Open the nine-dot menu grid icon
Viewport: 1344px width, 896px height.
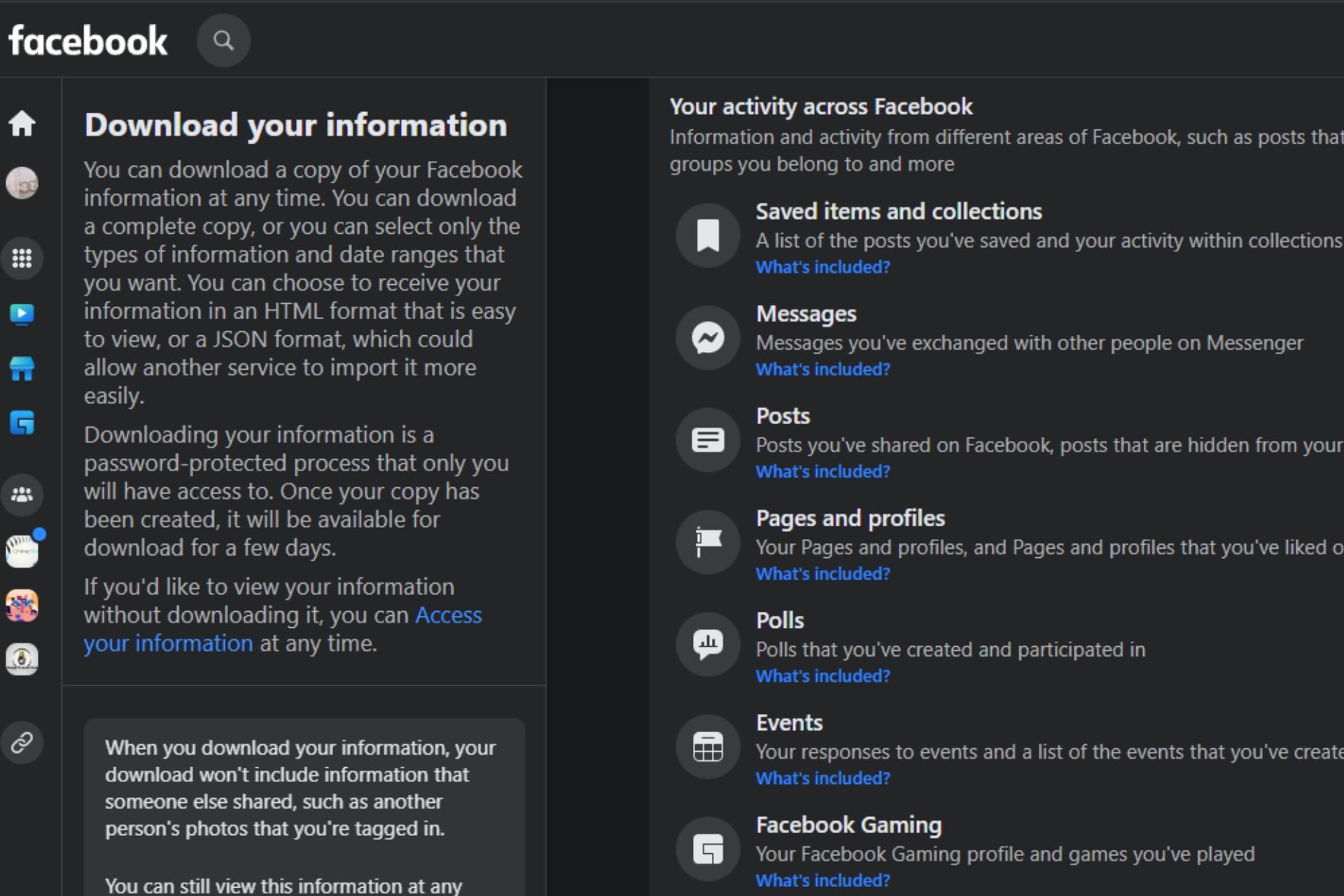coord(22,258)
